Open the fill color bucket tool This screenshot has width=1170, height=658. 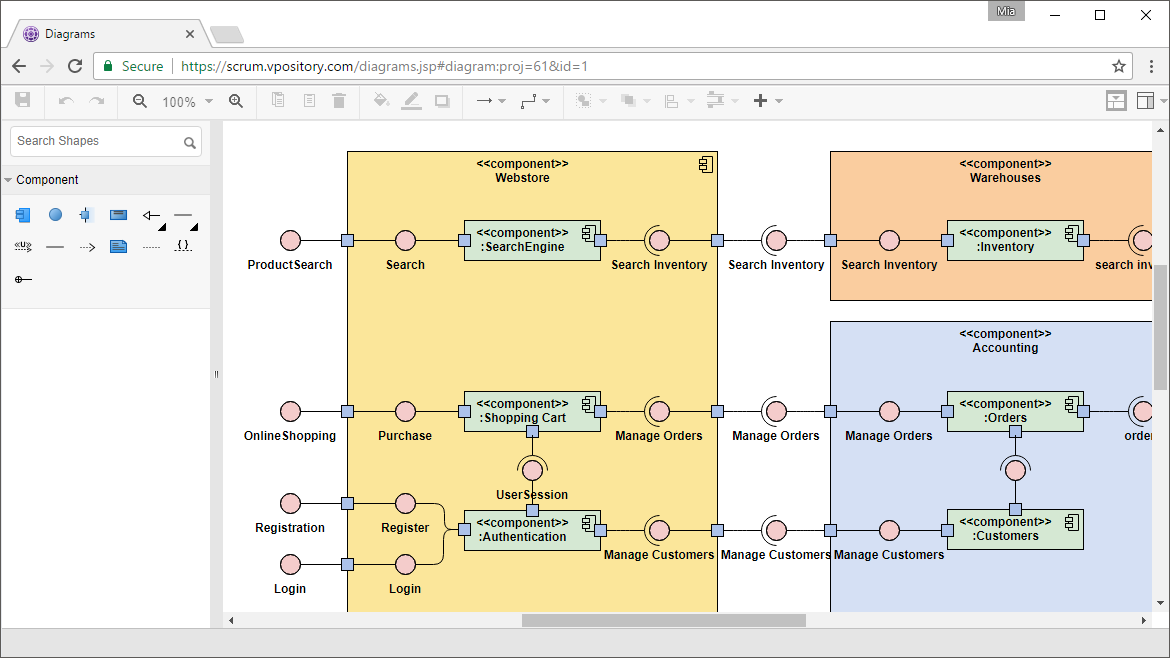(x=381, y=100)
